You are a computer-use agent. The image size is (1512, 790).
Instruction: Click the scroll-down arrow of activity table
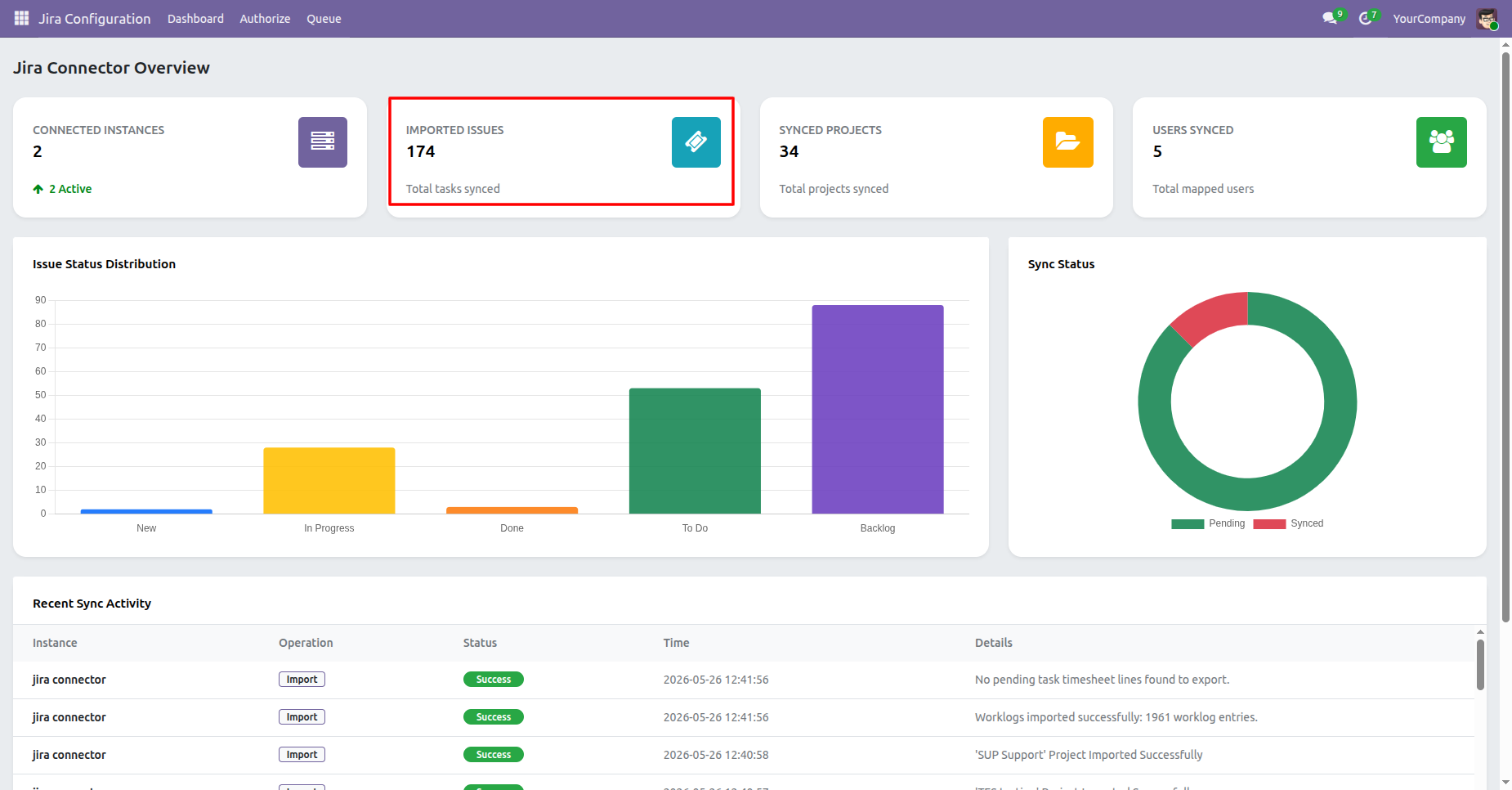pos(1480,782)
